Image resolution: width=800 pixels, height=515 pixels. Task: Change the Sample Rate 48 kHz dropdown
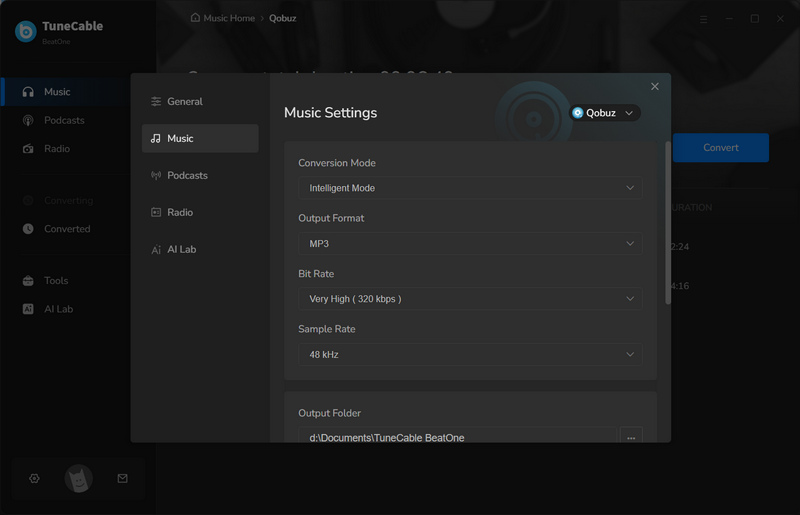point(469,354)
